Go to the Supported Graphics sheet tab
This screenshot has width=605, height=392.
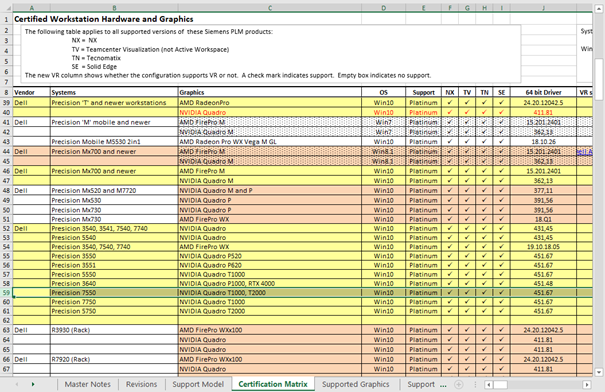tap(355, 384)
